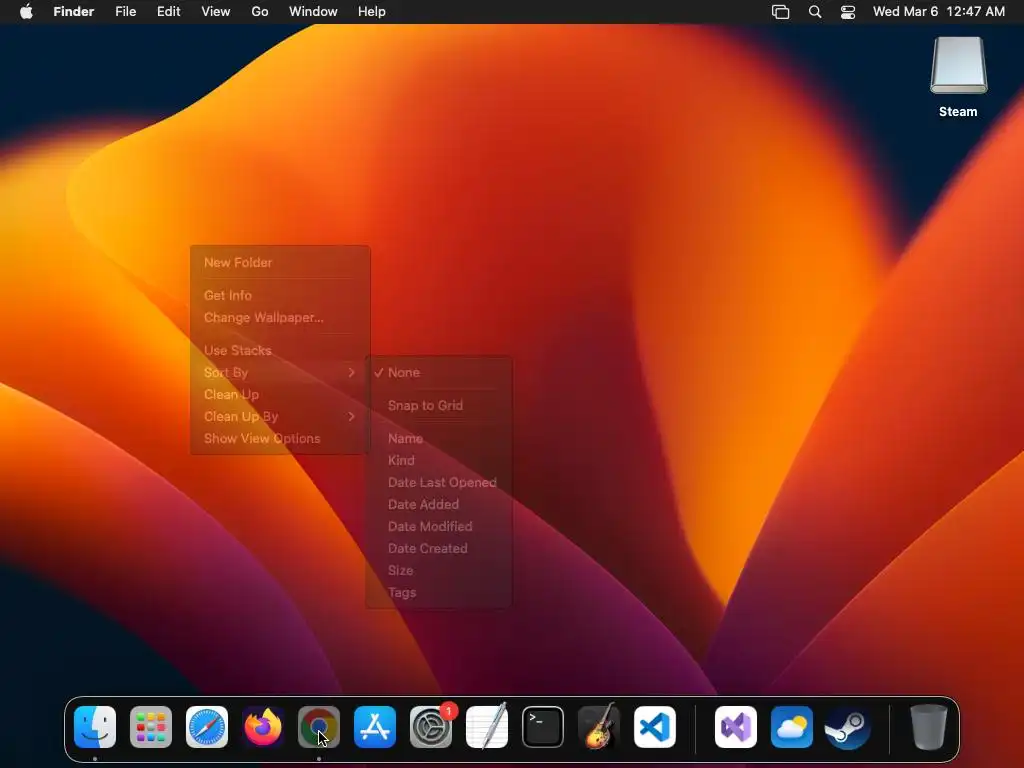
Task: Click the Stage Manager menu bar icon
Action: [780, 12]
